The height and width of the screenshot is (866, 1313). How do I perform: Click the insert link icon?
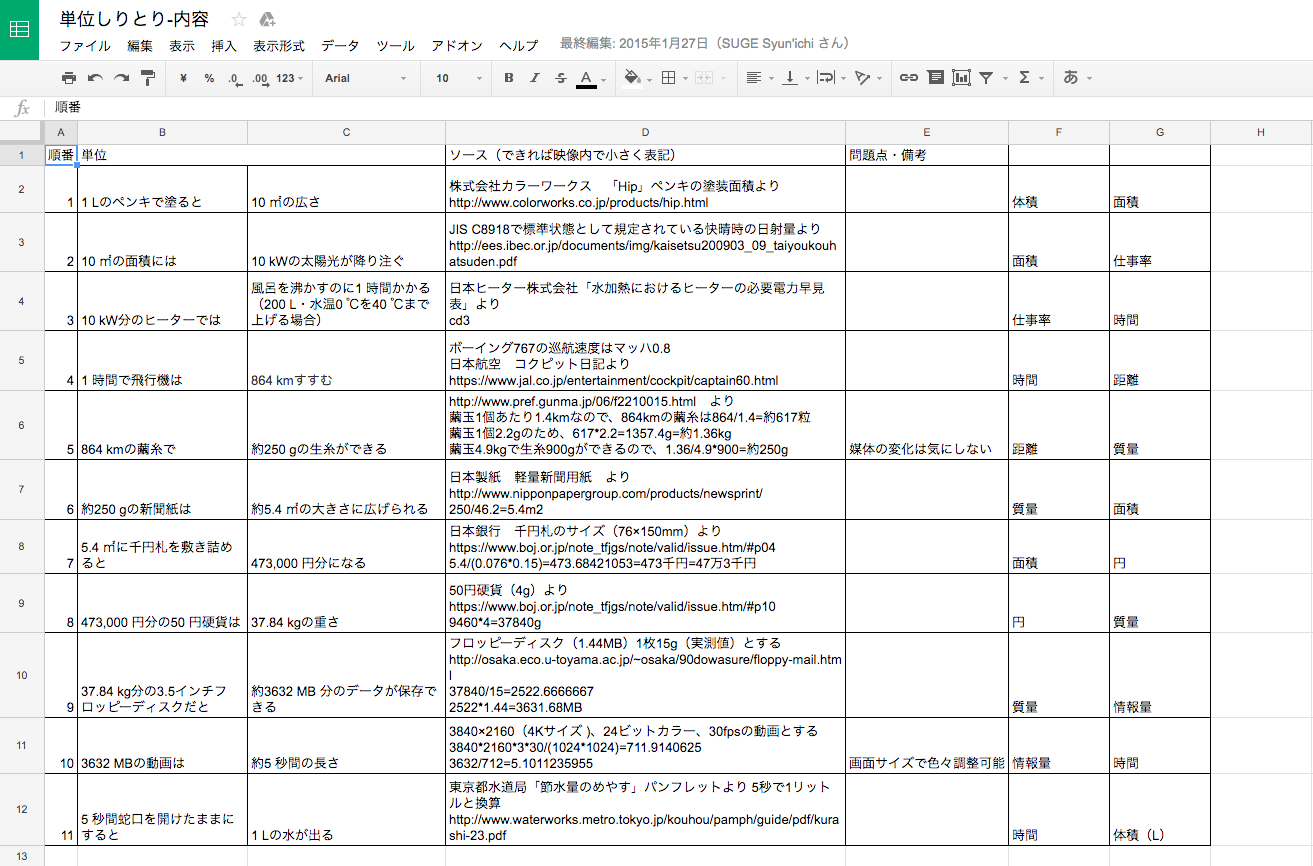[x=909, y=78]
